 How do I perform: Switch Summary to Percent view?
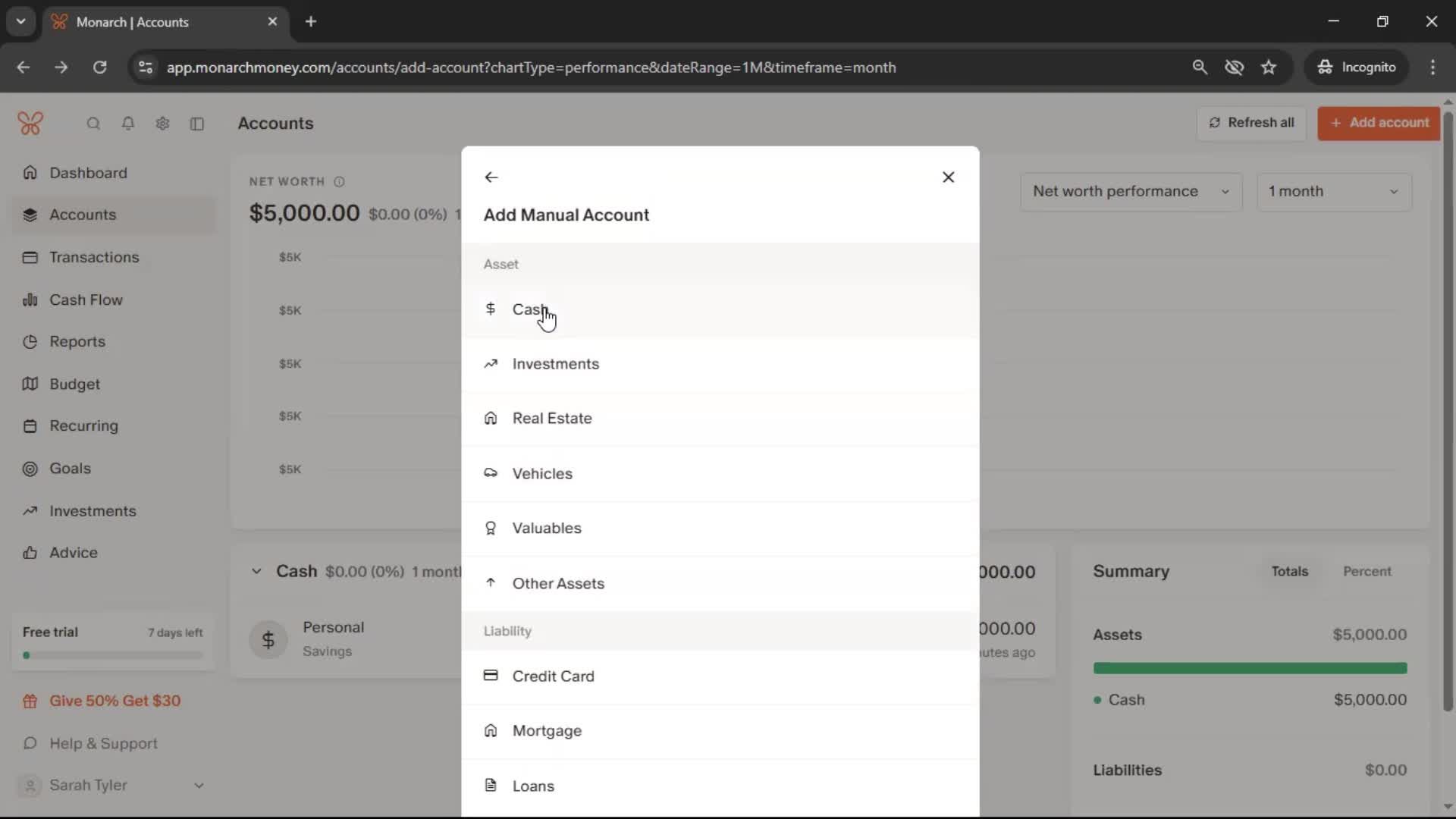1367,572
